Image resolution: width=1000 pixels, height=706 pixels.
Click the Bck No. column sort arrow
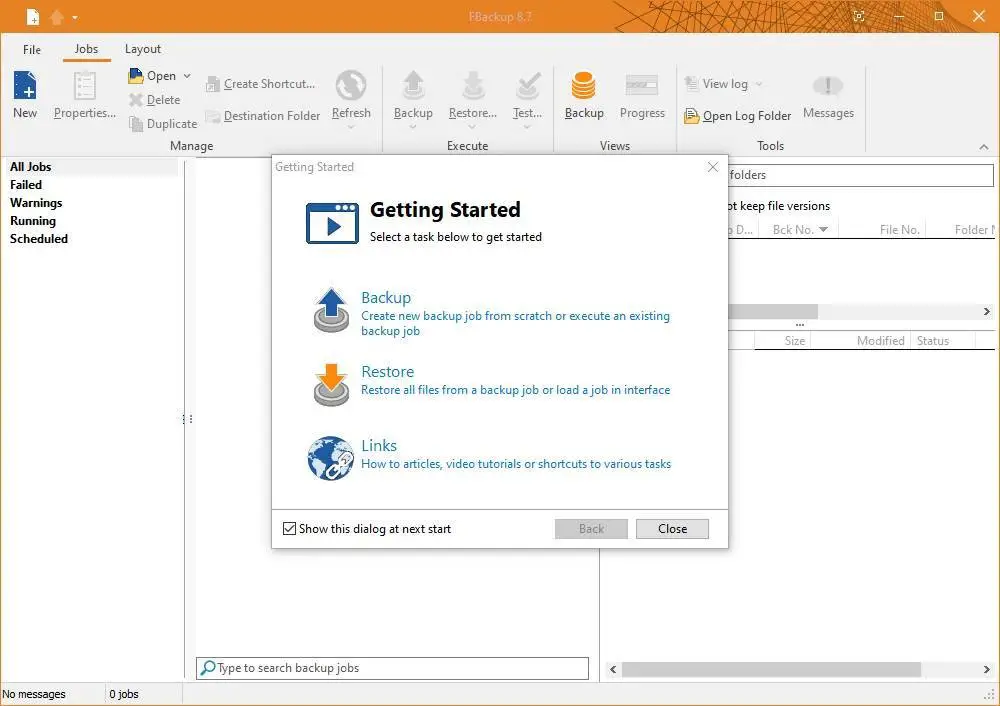click(823, 230)
